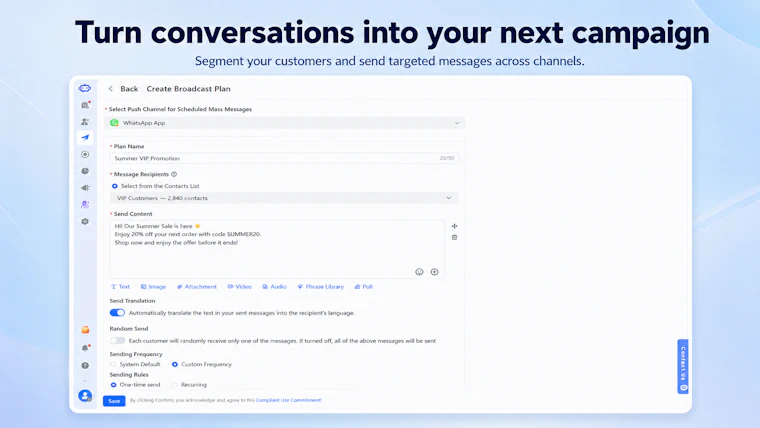Screen dimensions: 760x428
Task: Click the add message icon beside Send Content
Action: 454,226
